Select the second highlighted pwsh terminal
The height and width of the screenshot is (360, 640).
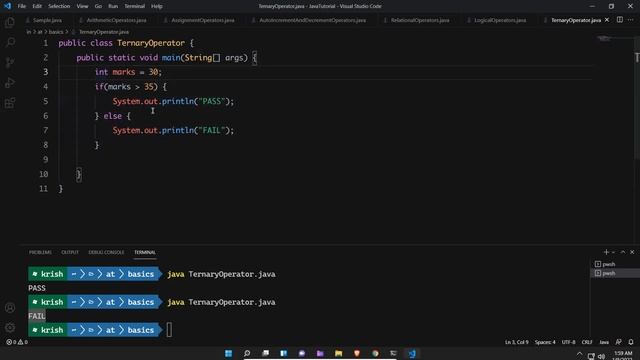click(615, 273)
